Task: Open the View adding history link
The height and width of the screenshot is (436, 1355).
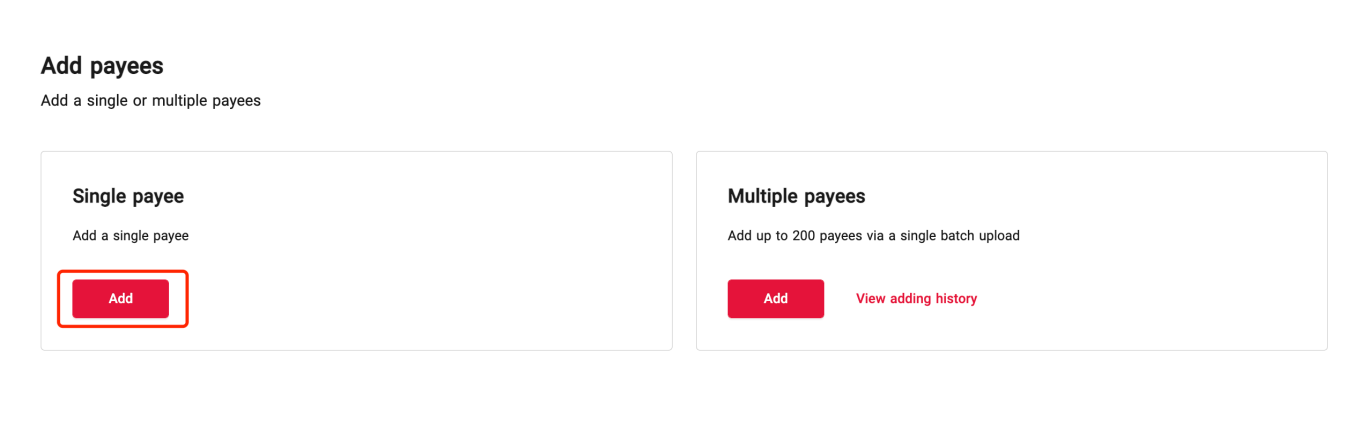Action: coord(916,299)
